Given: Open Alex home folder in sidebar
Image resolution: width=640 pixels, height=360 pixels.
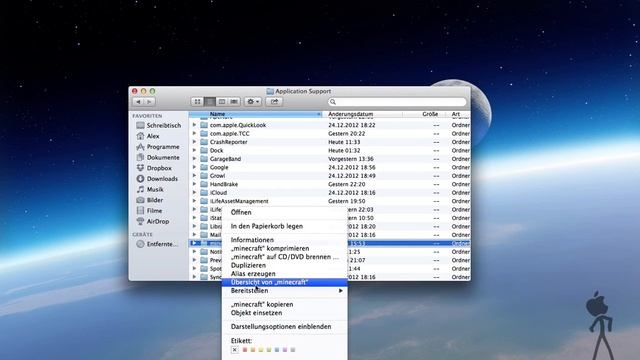Looking at the screenshot, I should click(148, 136).
